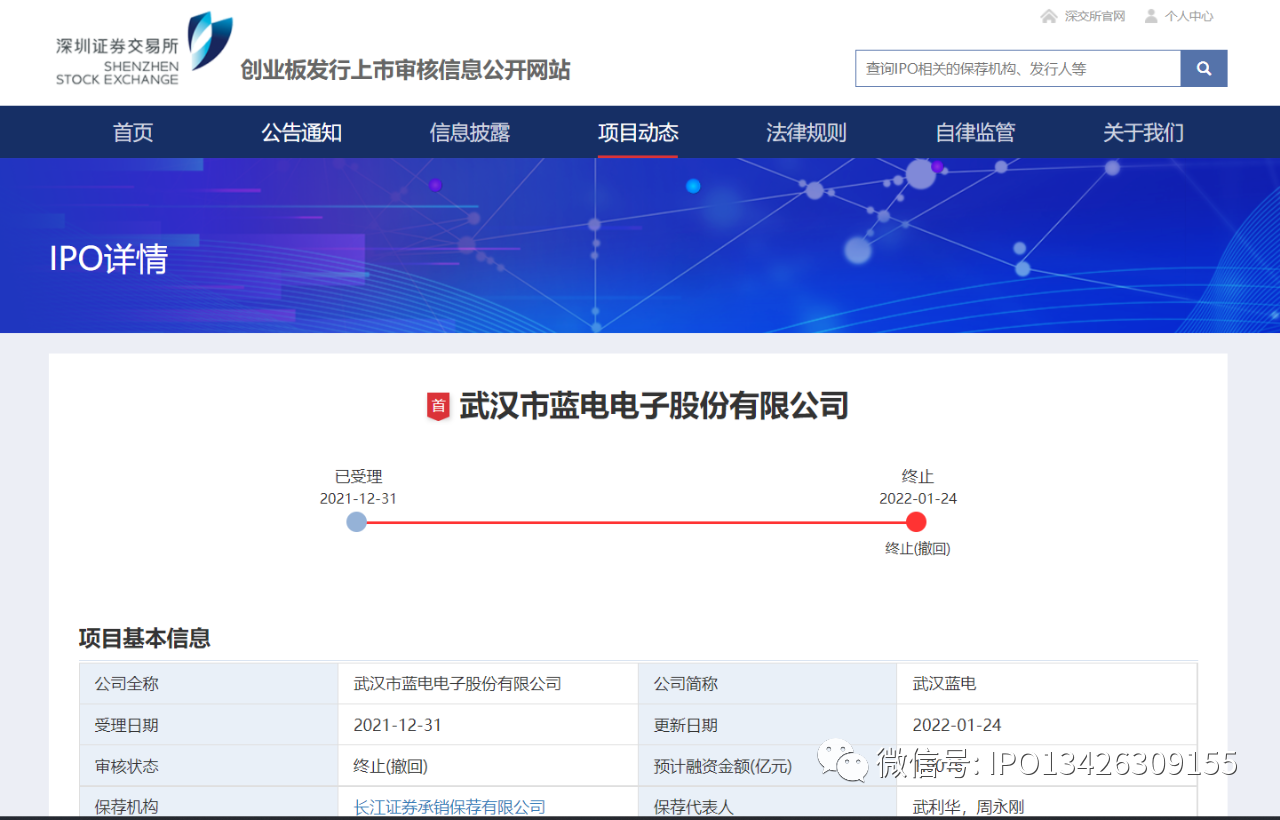This screenshot has height=820, width=1280.
Task: Click the red 首 badge icon
Action: 438,406
